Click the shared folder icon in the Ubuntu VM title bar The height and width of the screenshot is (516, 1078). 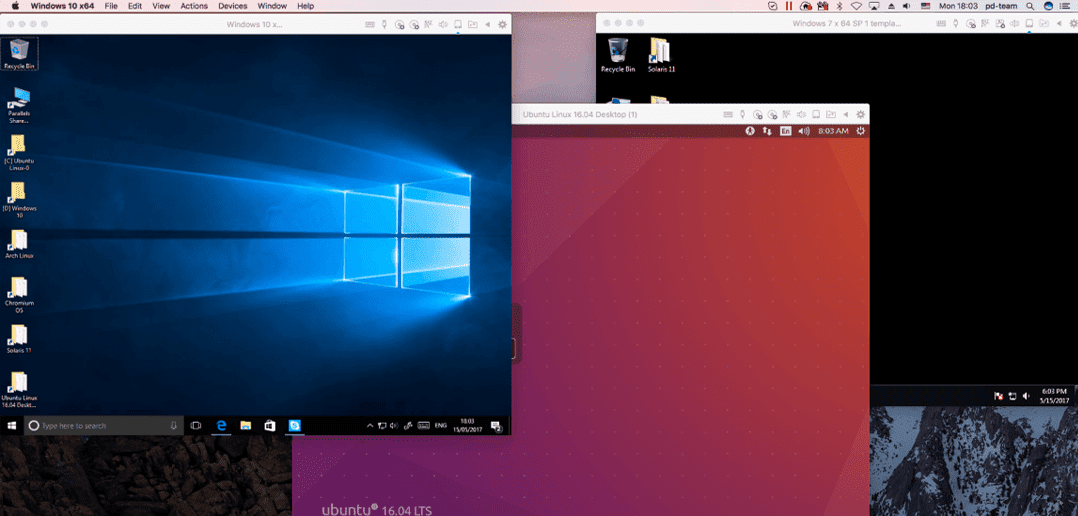point(830,114)
